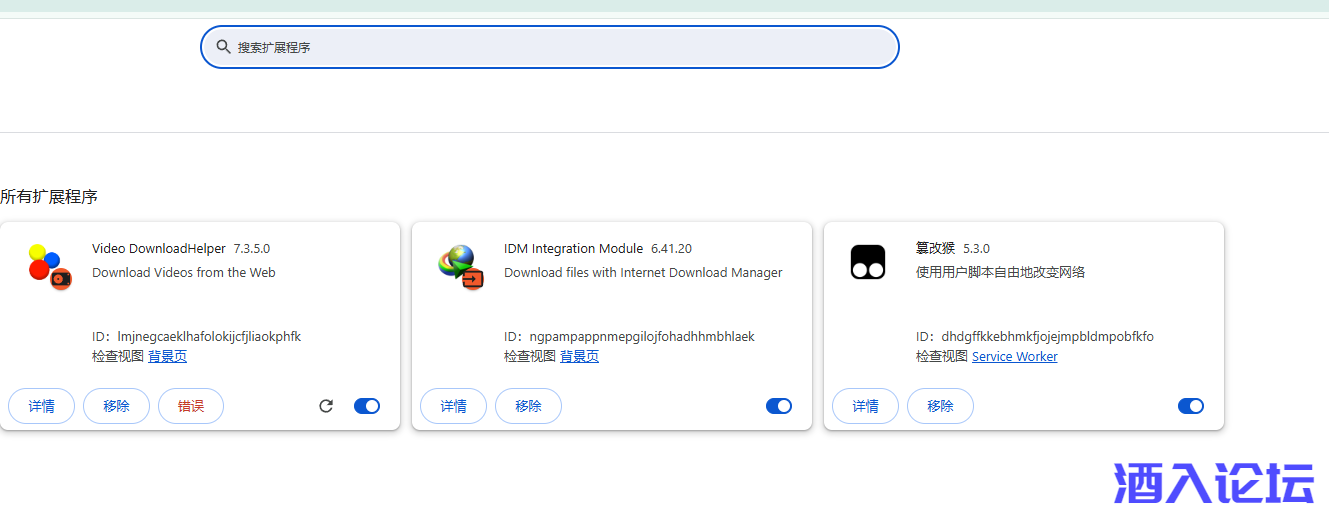Click the 洒入论坛 watermark logo
The height and width of the screenshot is (518, 1329).
(x=1213, y=484)
